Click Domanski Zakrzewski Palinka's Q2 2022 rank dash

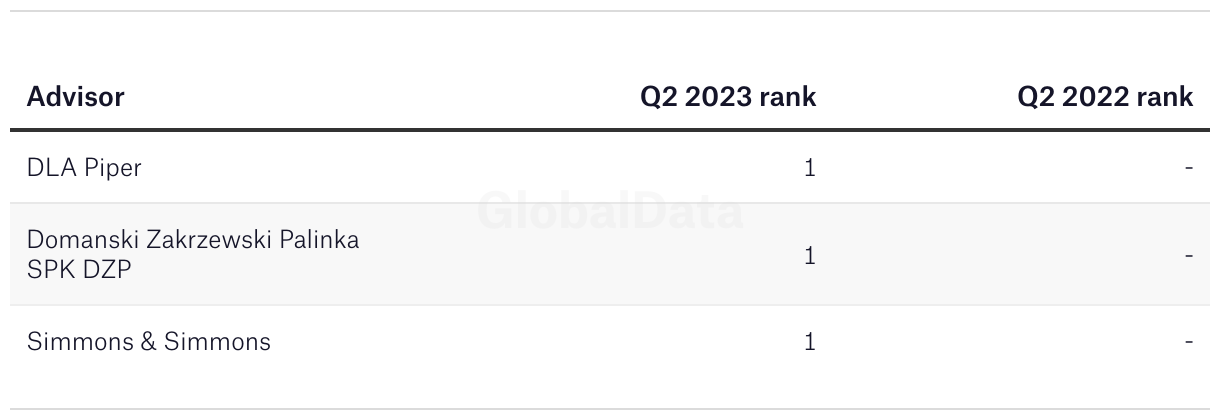click(x=1188, y=256)
